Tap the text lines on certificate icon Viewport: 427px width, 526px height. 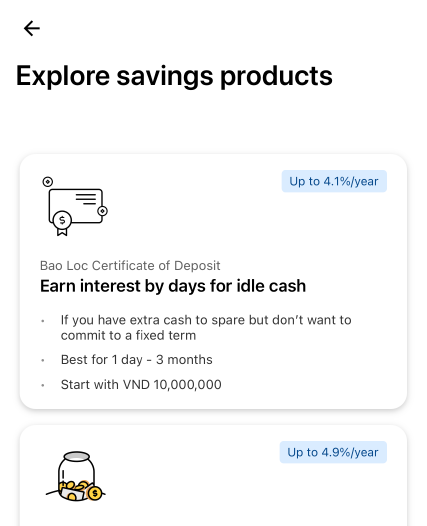(86, 199)
